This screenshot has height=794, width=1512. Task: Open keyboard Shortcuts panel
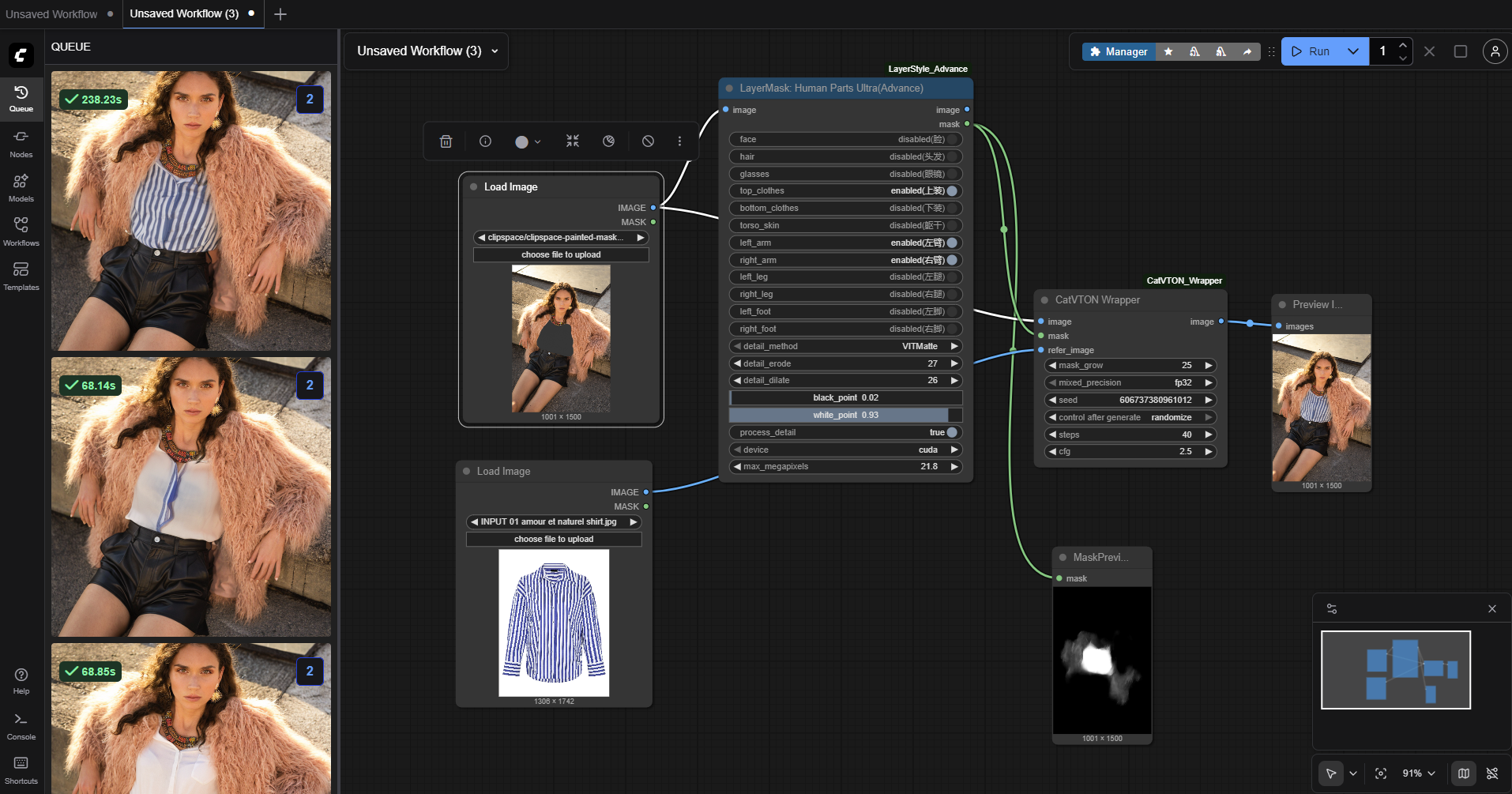click(x=21, y=770)
